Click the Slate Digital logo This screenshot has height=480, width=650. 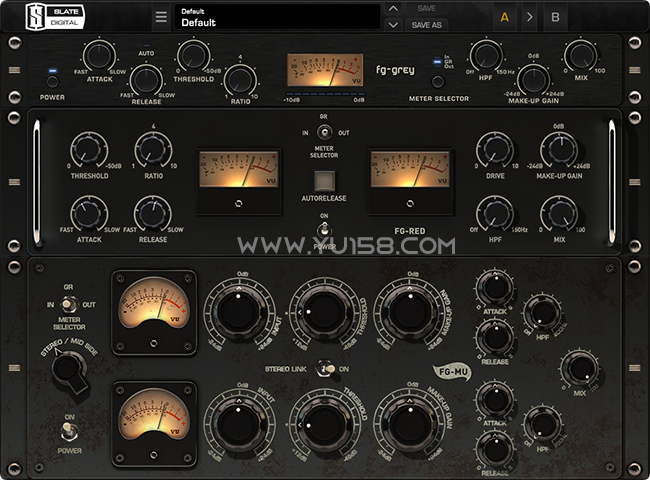click(x=55, y=17)
